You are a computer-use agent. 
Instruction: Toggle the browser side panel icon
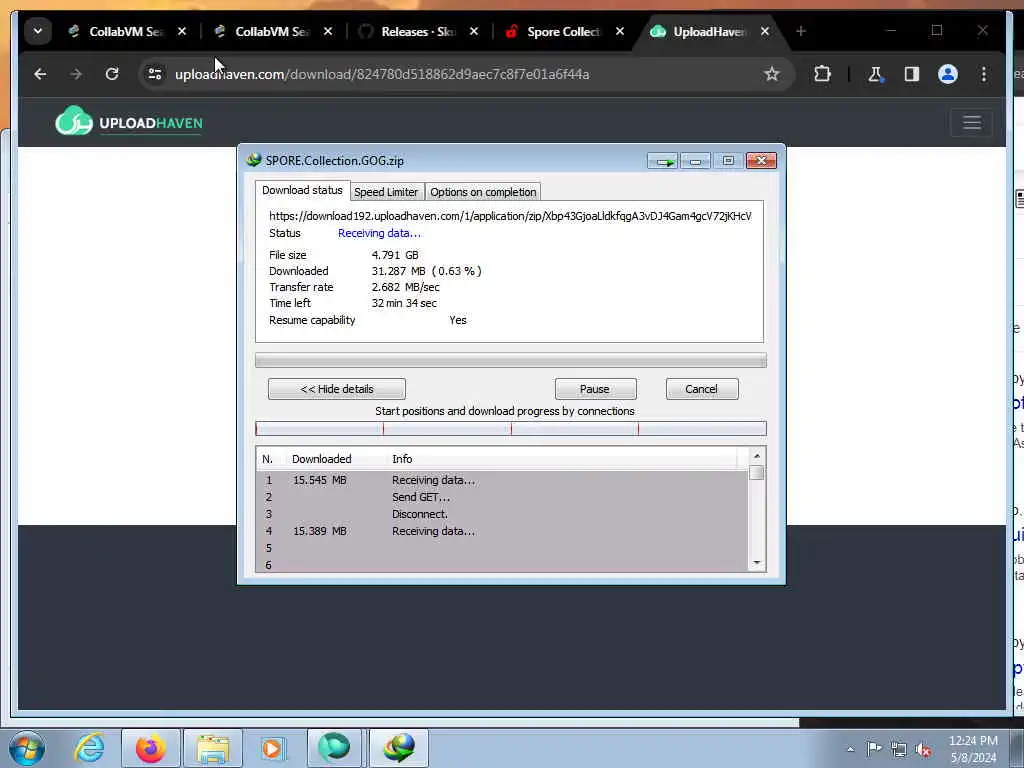(912, 74)
